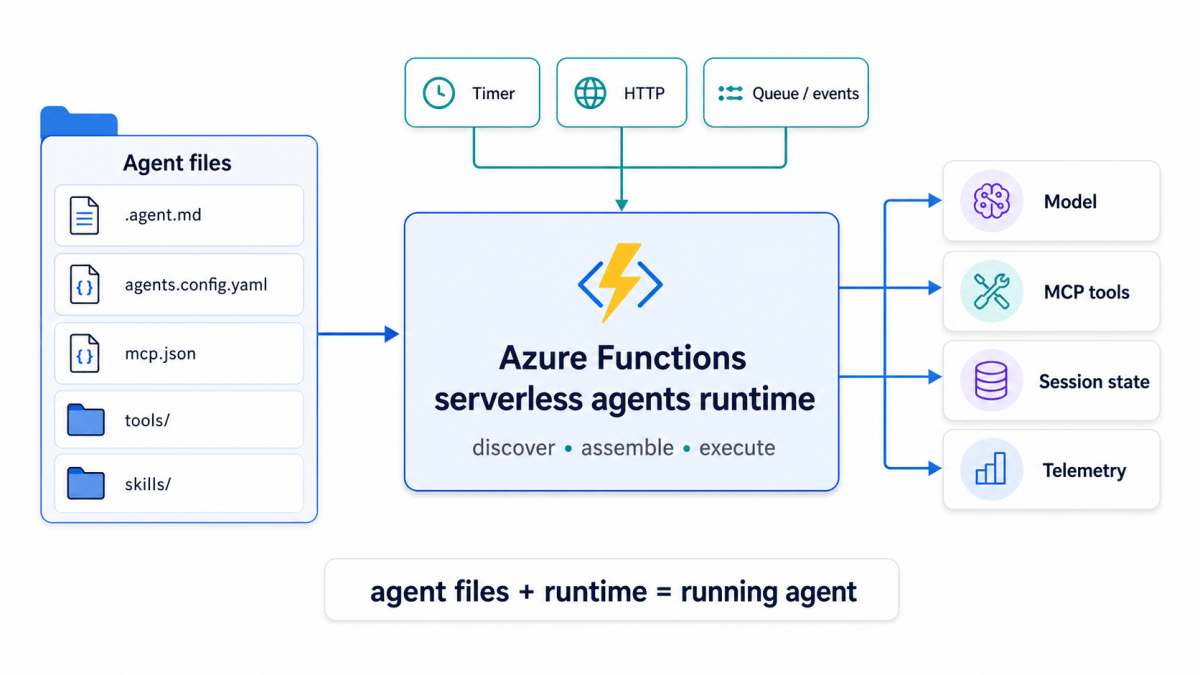Click the .agent.md document icon

coord(84,215)
